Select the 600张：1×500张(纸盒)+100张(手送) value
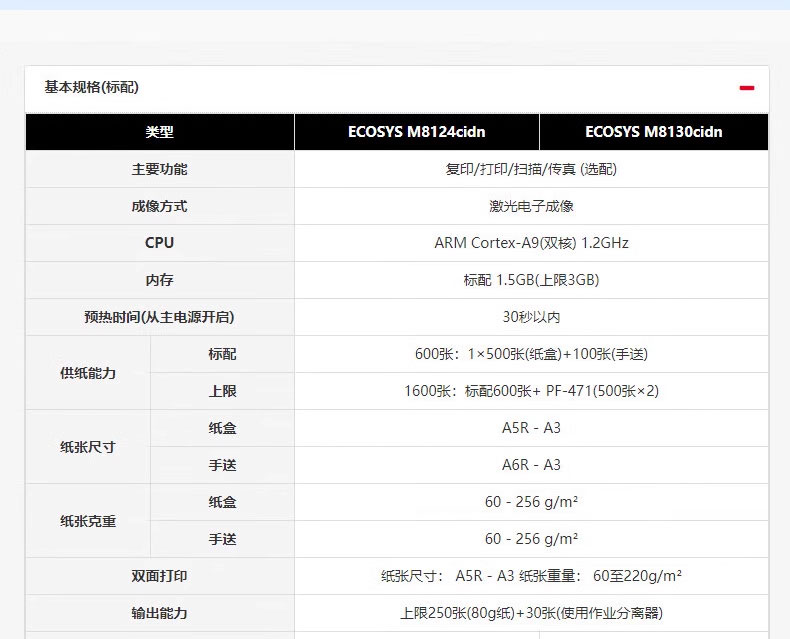Screen dimensions: 790x639 [x=531, y=354]
